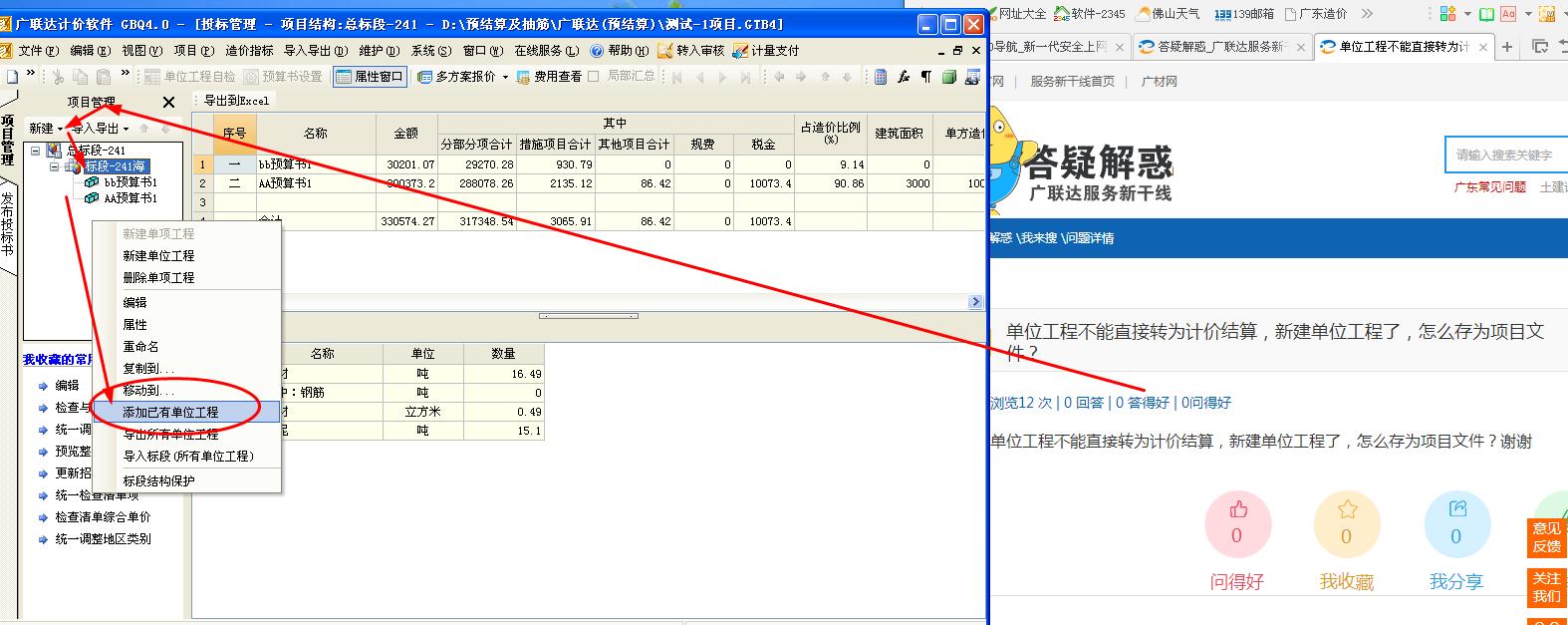
Task: Open the 在线服务 menu
Action: (546, 51)
